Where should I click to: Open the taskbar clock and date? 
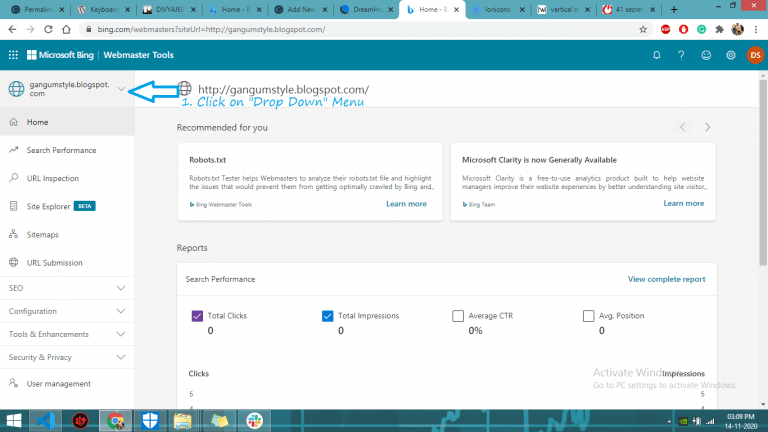coord(741,421)
